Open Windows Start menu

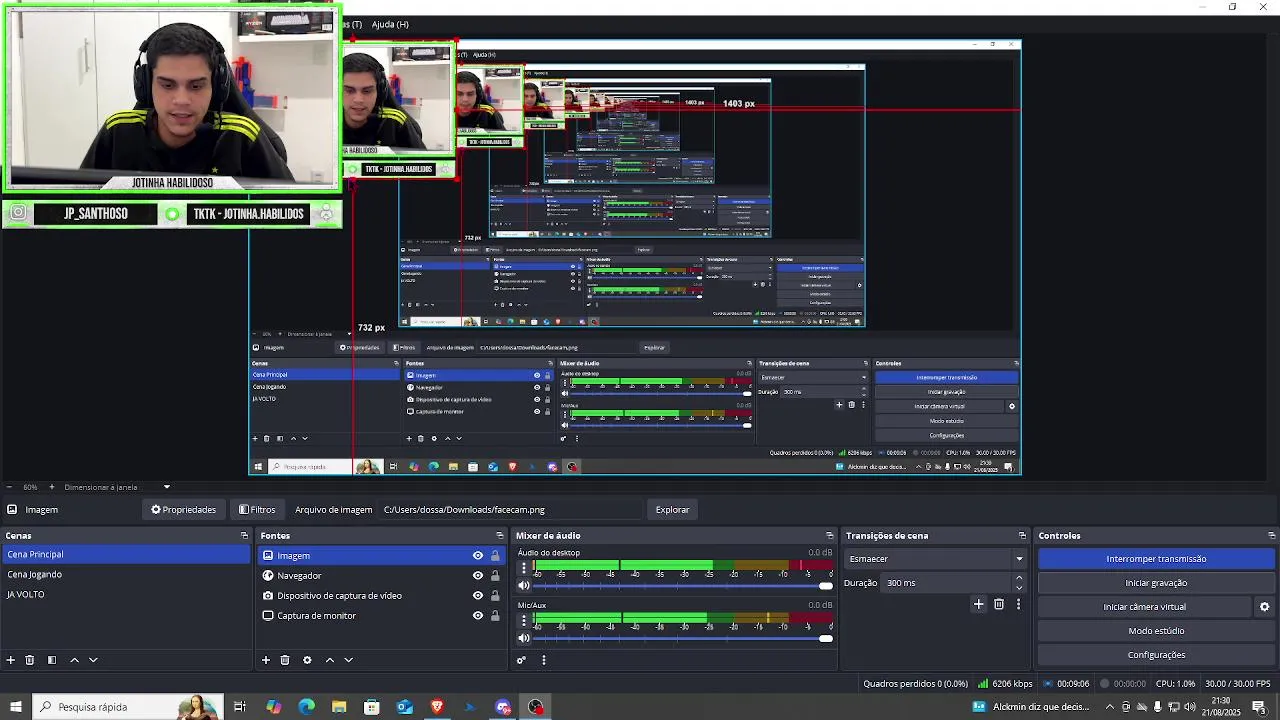(x=16, y=707)
